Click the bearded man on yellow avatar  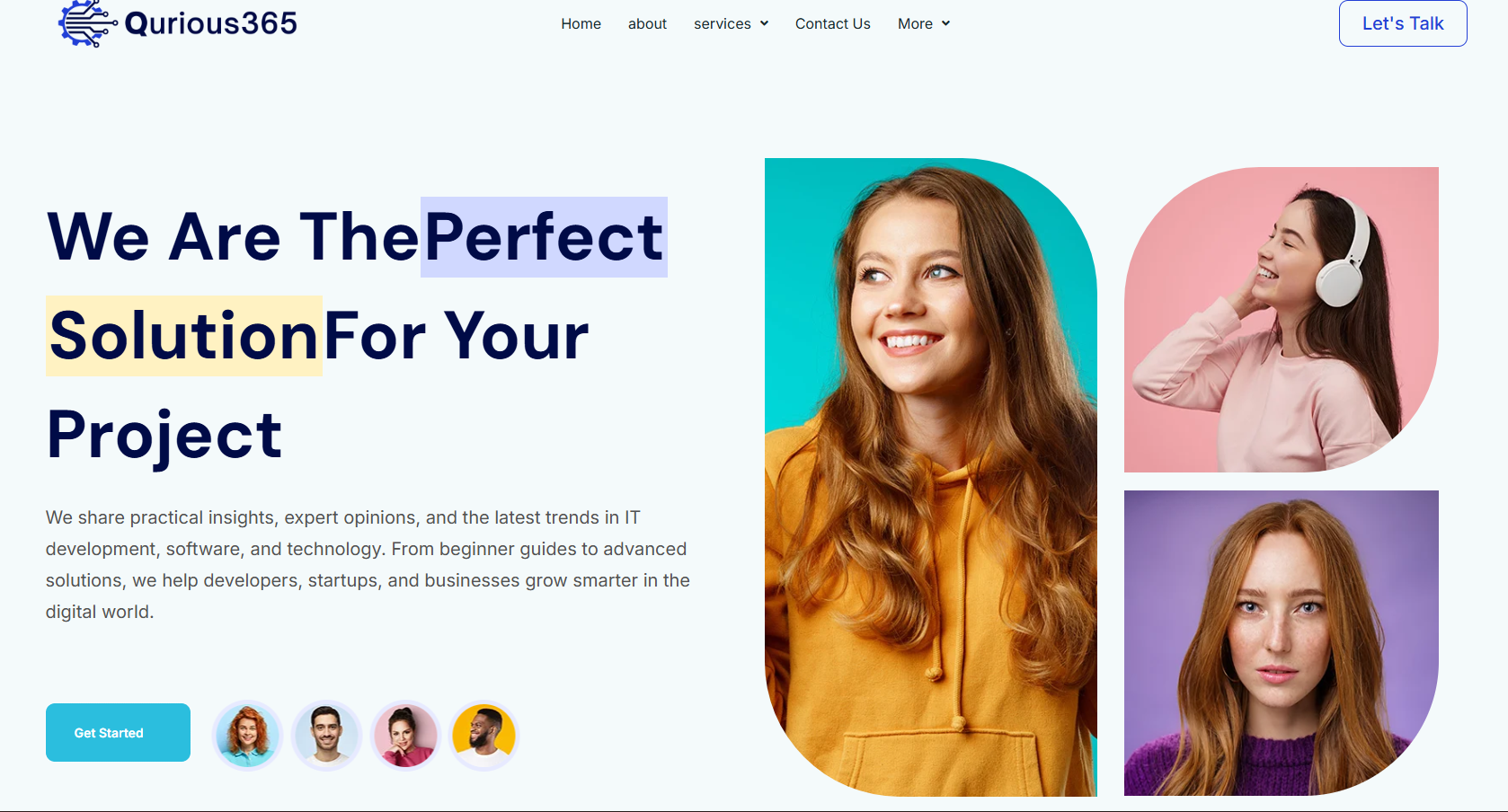pyautogui.click(x=484, y=736)
